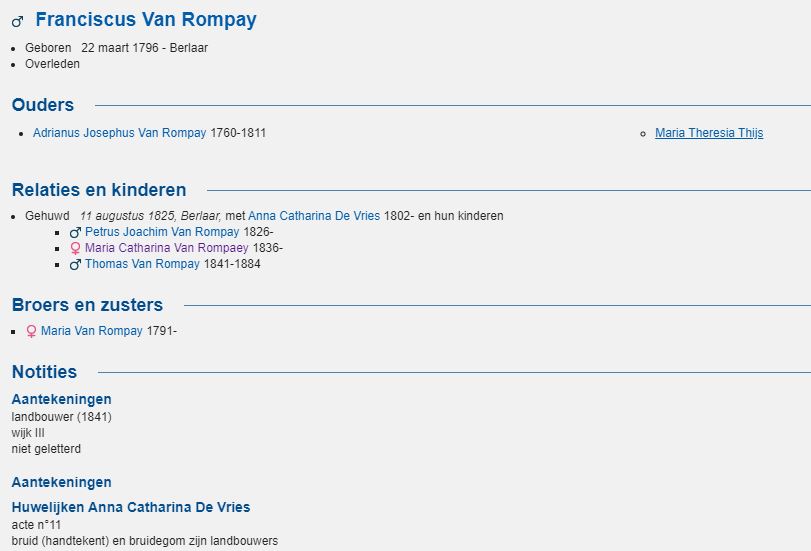
Task: Click male icon next to Thomas Van Rompay
Action: pos(76,264)
